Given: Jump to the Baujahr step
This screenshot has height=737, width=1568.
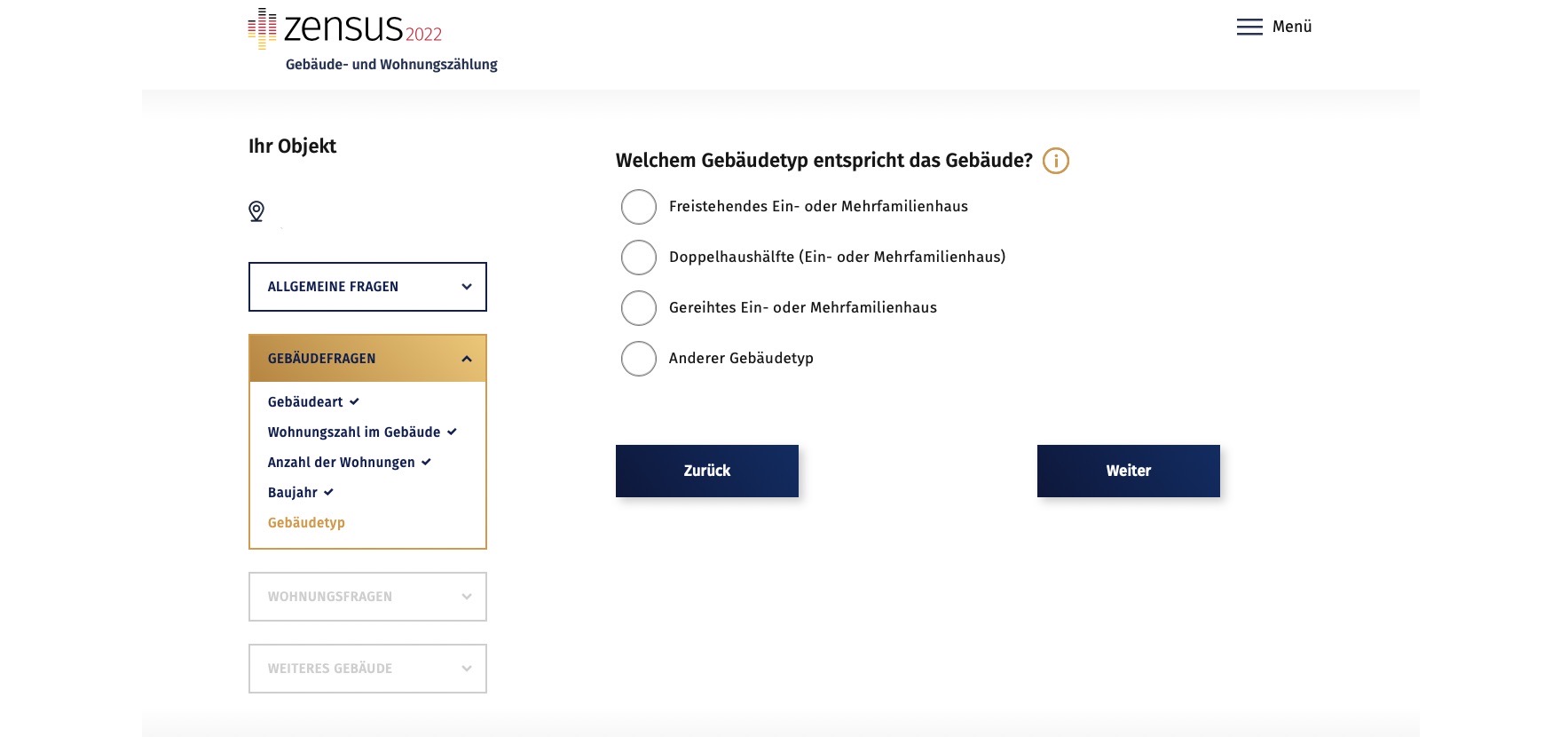Looking at the screenshot, I should pos(293,493).
